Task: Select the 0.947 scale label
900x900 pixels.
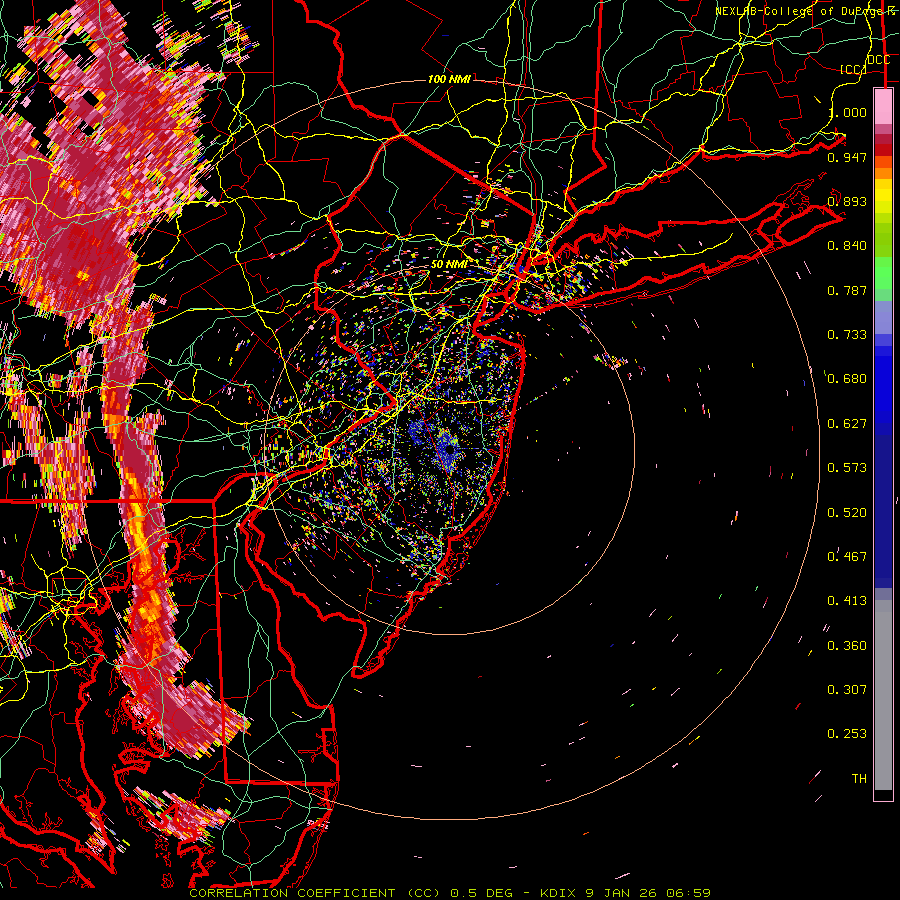Action: click(847, 157)
